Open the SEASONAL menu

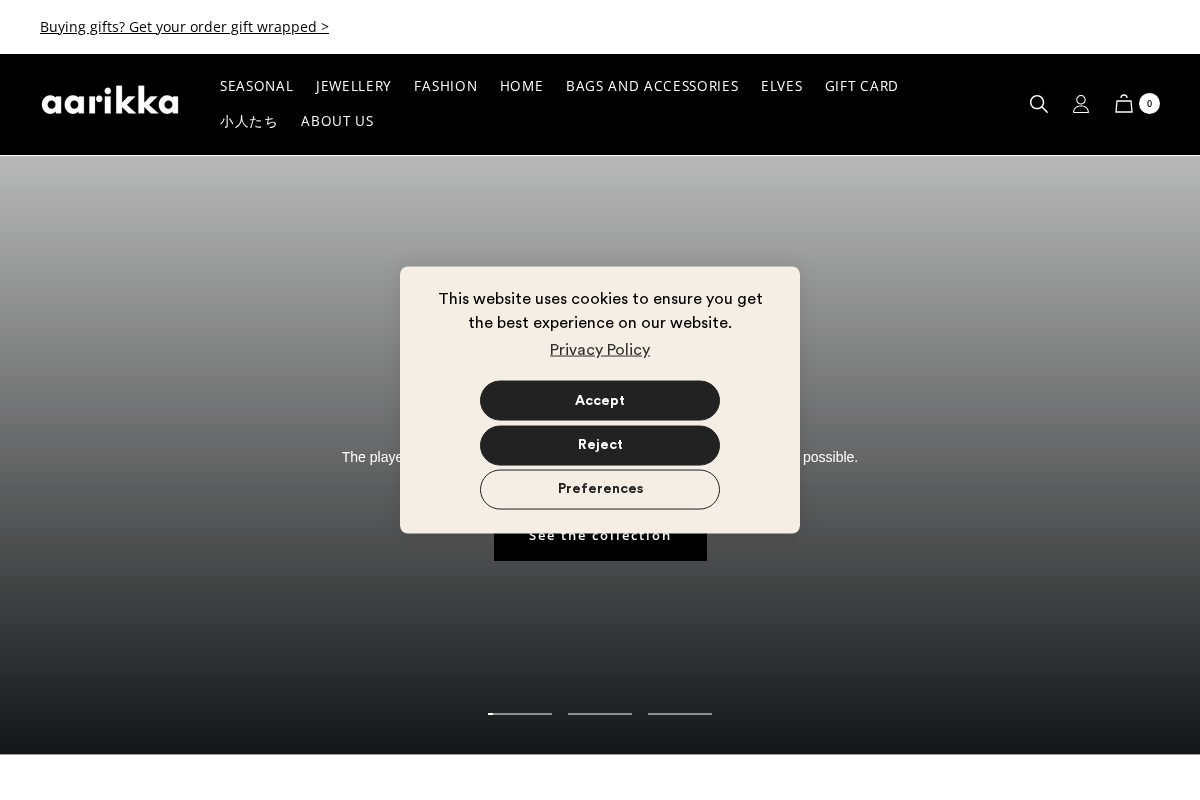[x=256, y=86]
